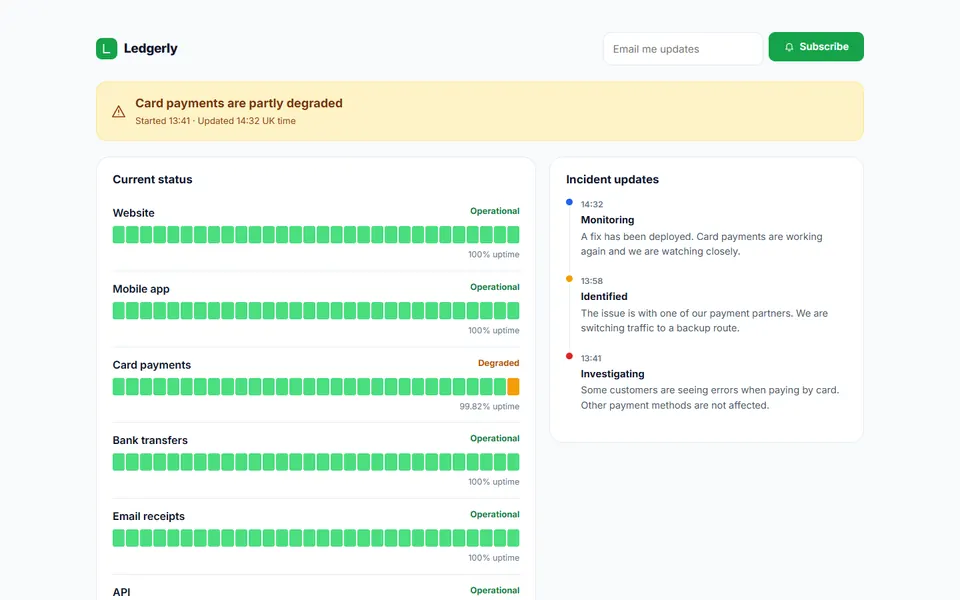Screen dimensions: 960x600
Task: Click the Investigating update title
Action: 612,373
